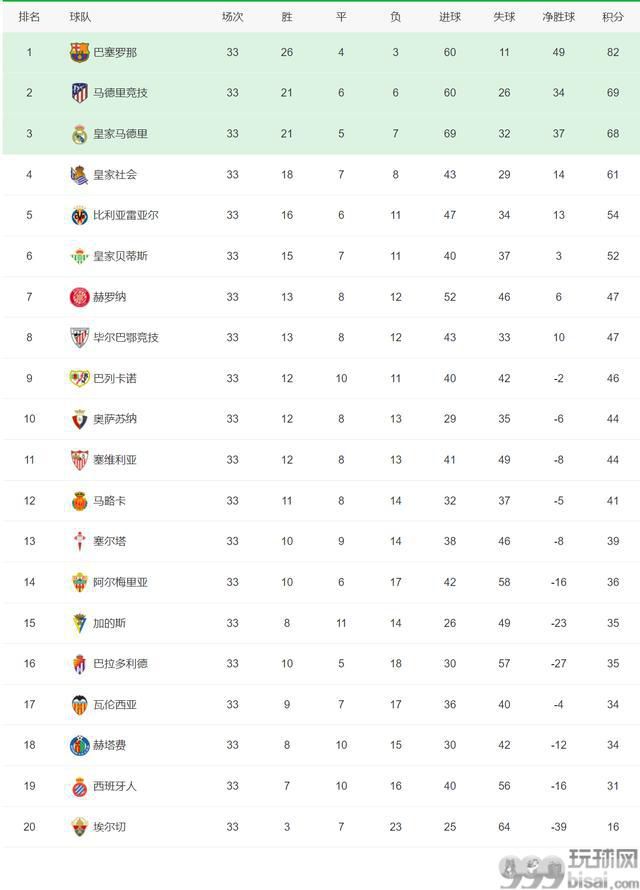
Task: Open team link 皇家贝蒂斯
Action: [x=120, y=256]
